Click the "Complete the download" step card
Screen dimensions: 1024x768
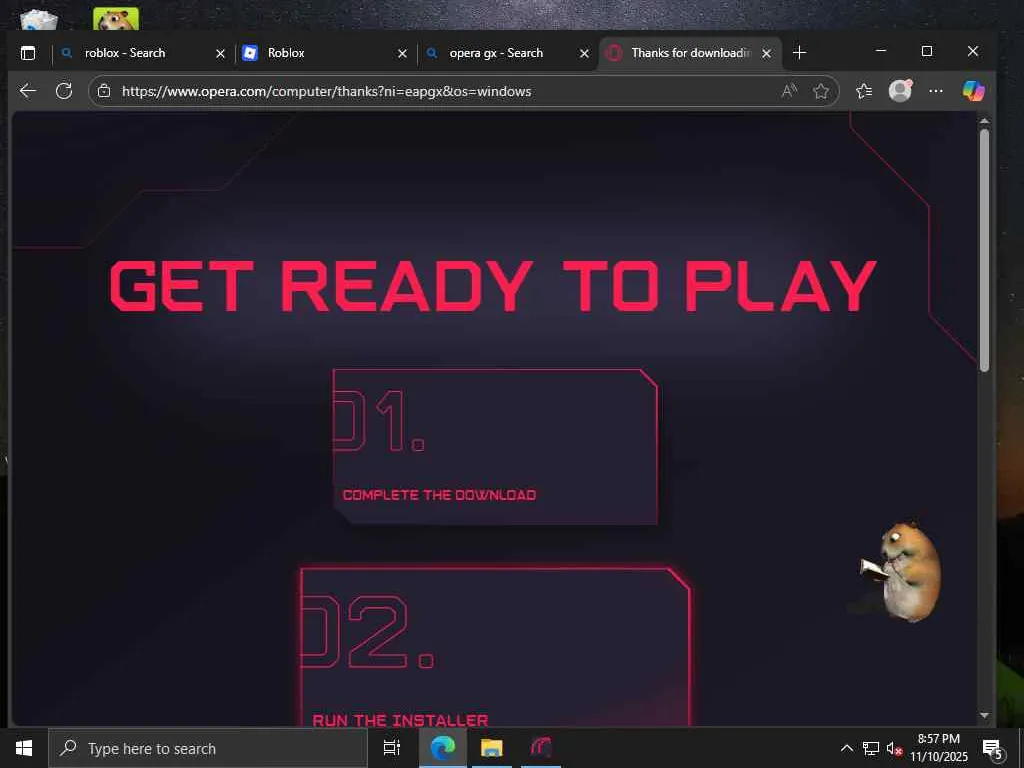tap(495, 447)
